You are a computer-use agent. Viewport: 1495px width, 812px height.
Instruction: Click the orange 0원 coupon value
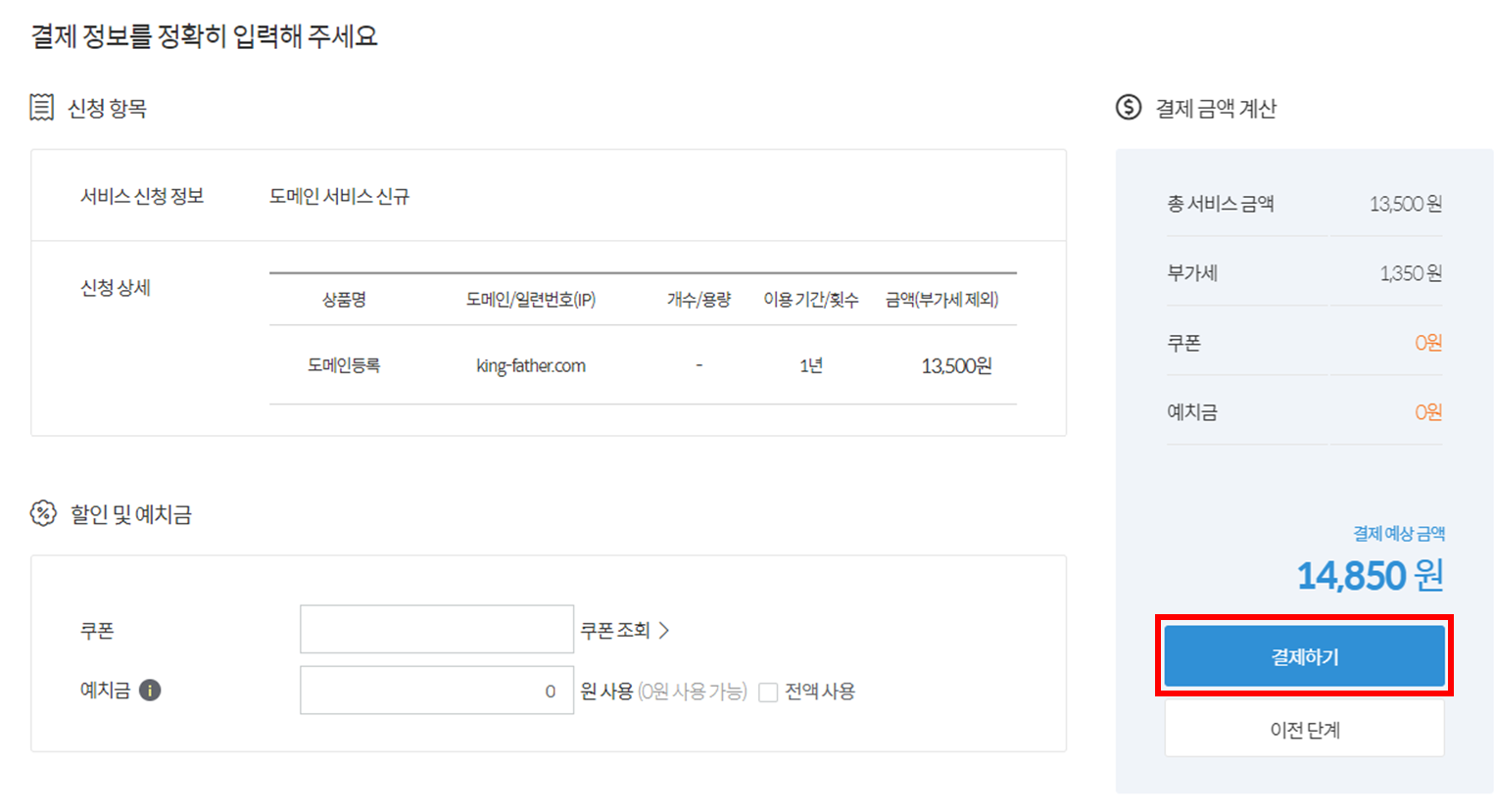pyautogui.click(x=1428, y=343)
